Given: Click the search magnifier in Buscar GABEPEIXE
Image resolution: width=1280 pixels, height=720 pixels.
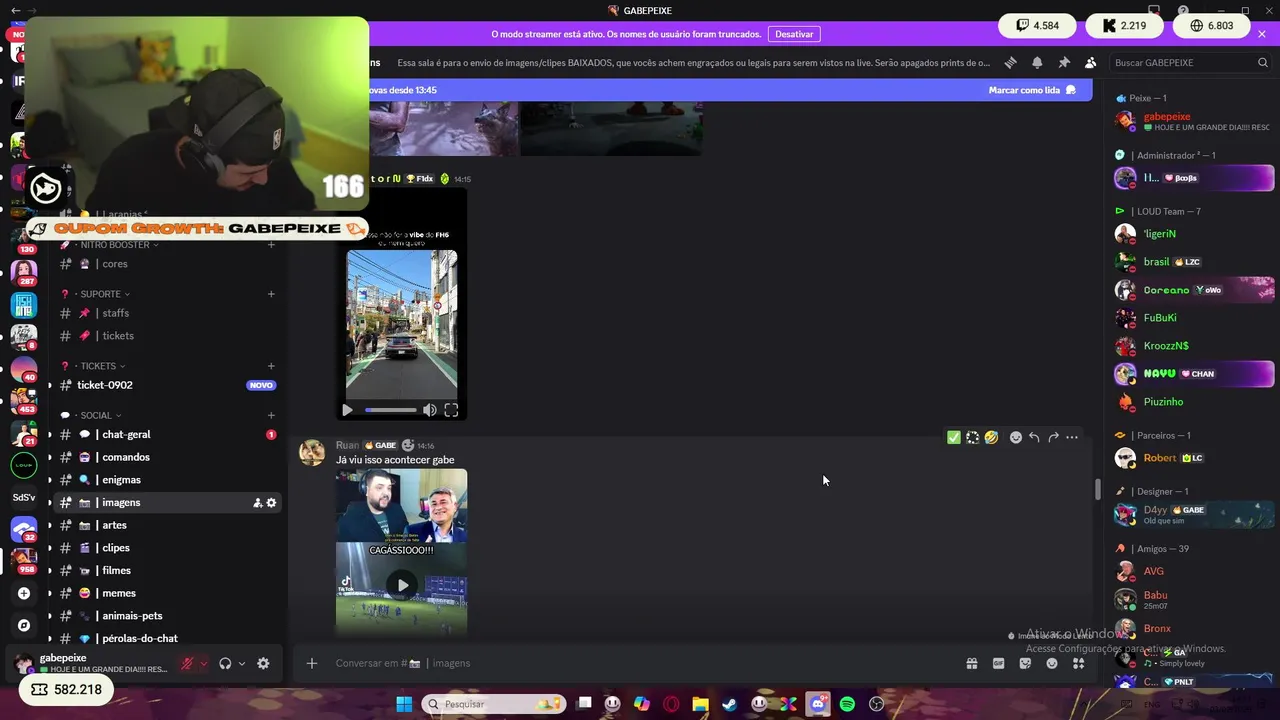Looking at the screenshot, I should (x=1263, y=62).
